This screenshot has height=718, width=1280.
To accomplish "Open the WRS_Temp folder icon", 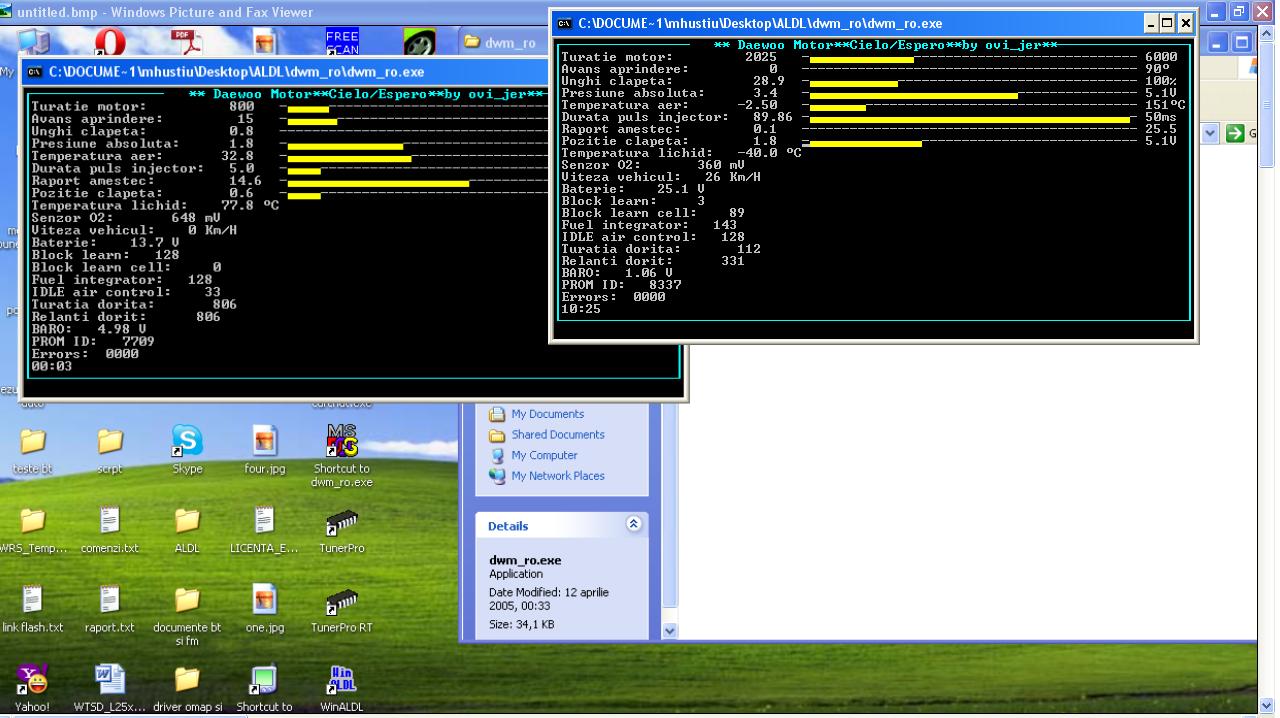I will click(32, 522).
